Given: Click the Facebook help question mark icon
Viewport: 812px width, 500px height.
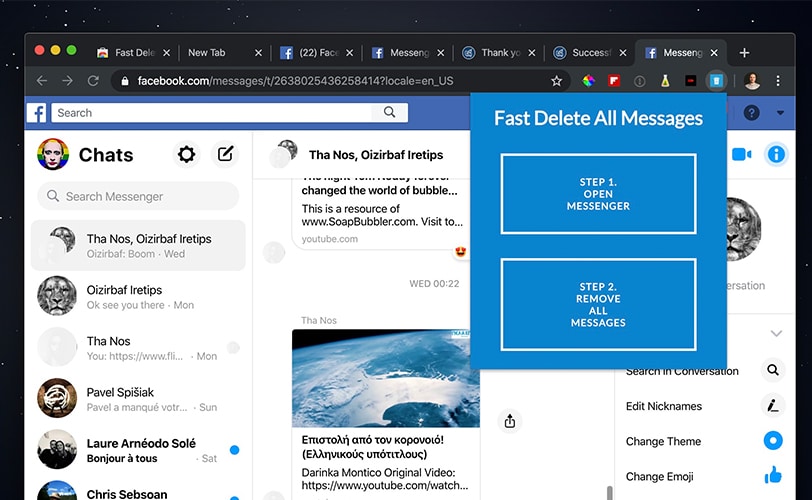Looking at the screenshot, I should [x=751, y=113].
